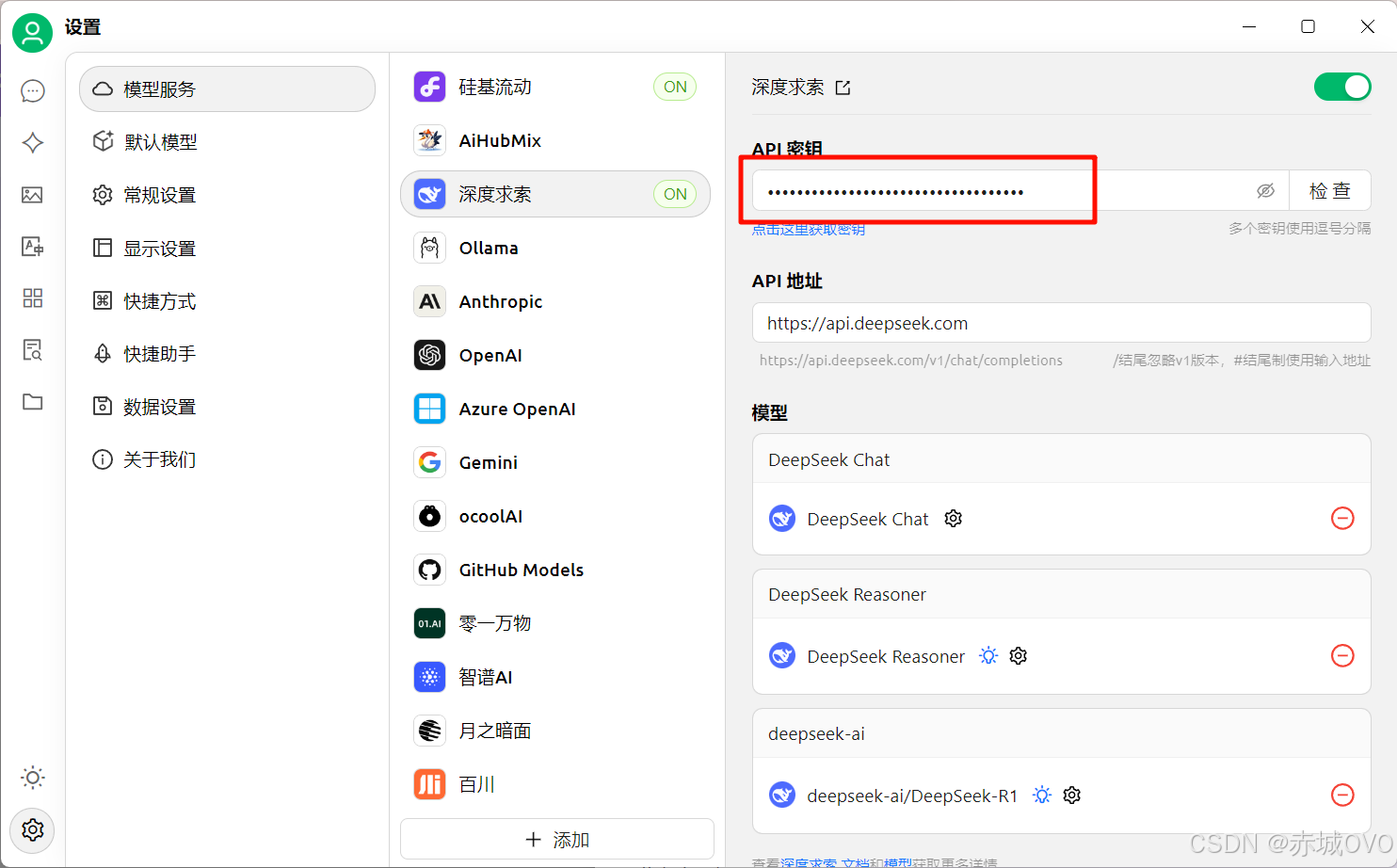Remove the DeepSeek Reasoner model
Image resolution: width=1397 pixels, height=868 pixels.
click(1342, 655)
